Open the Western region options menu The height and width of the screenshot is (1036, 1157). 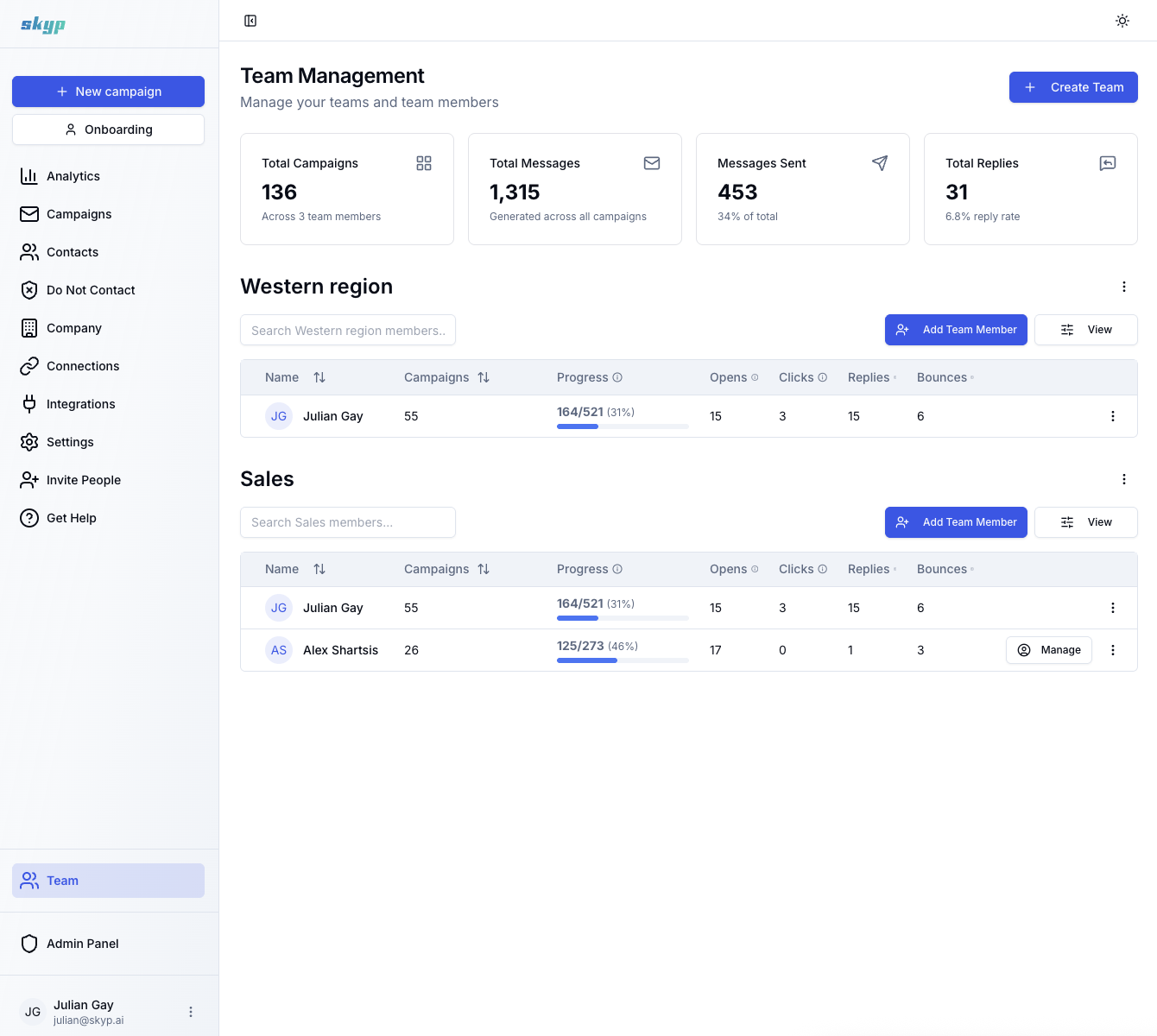click(x=1124, y=287)
